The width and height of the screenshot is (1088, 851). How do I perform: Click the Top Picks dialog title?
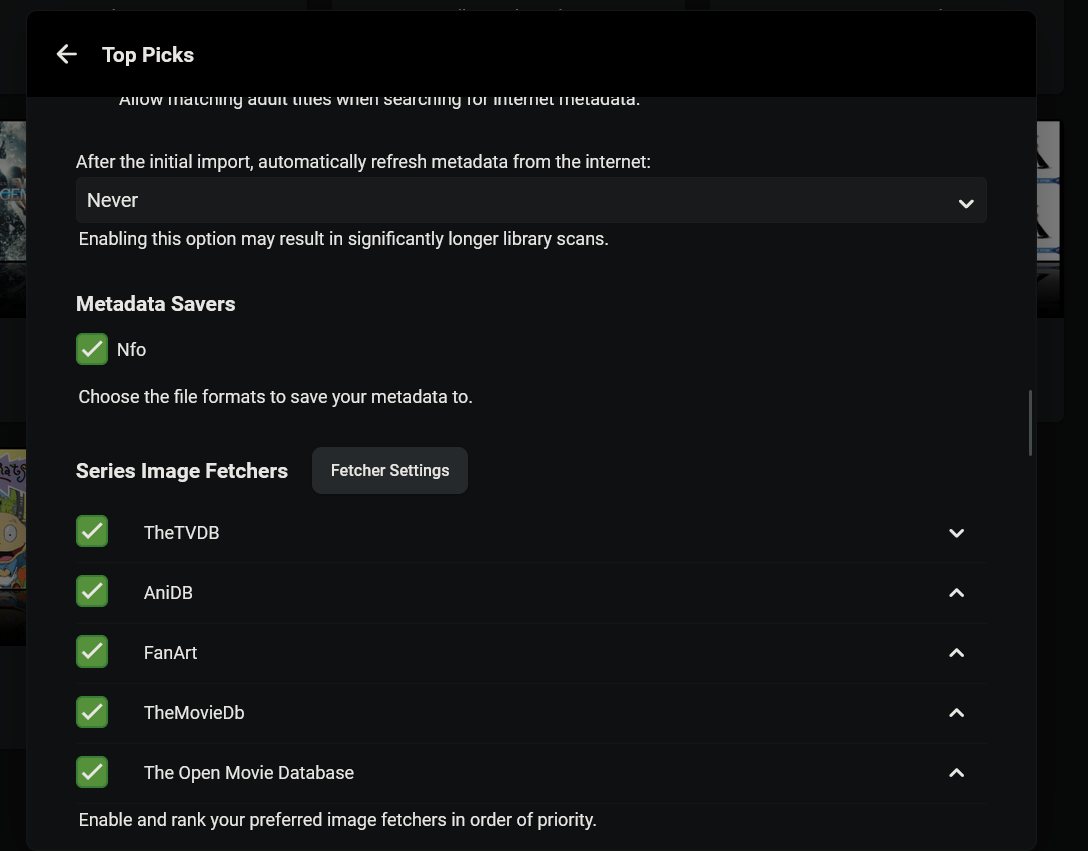148,55
